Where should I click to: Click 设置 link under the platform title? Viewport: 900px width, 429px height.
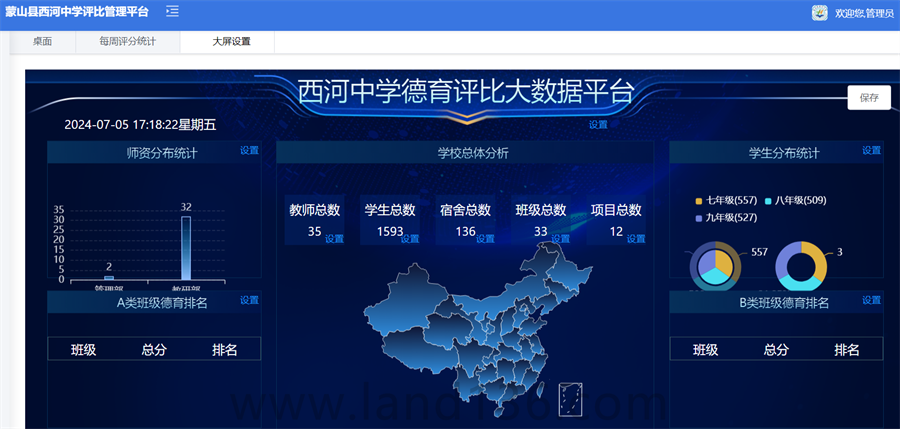(598, 125)
